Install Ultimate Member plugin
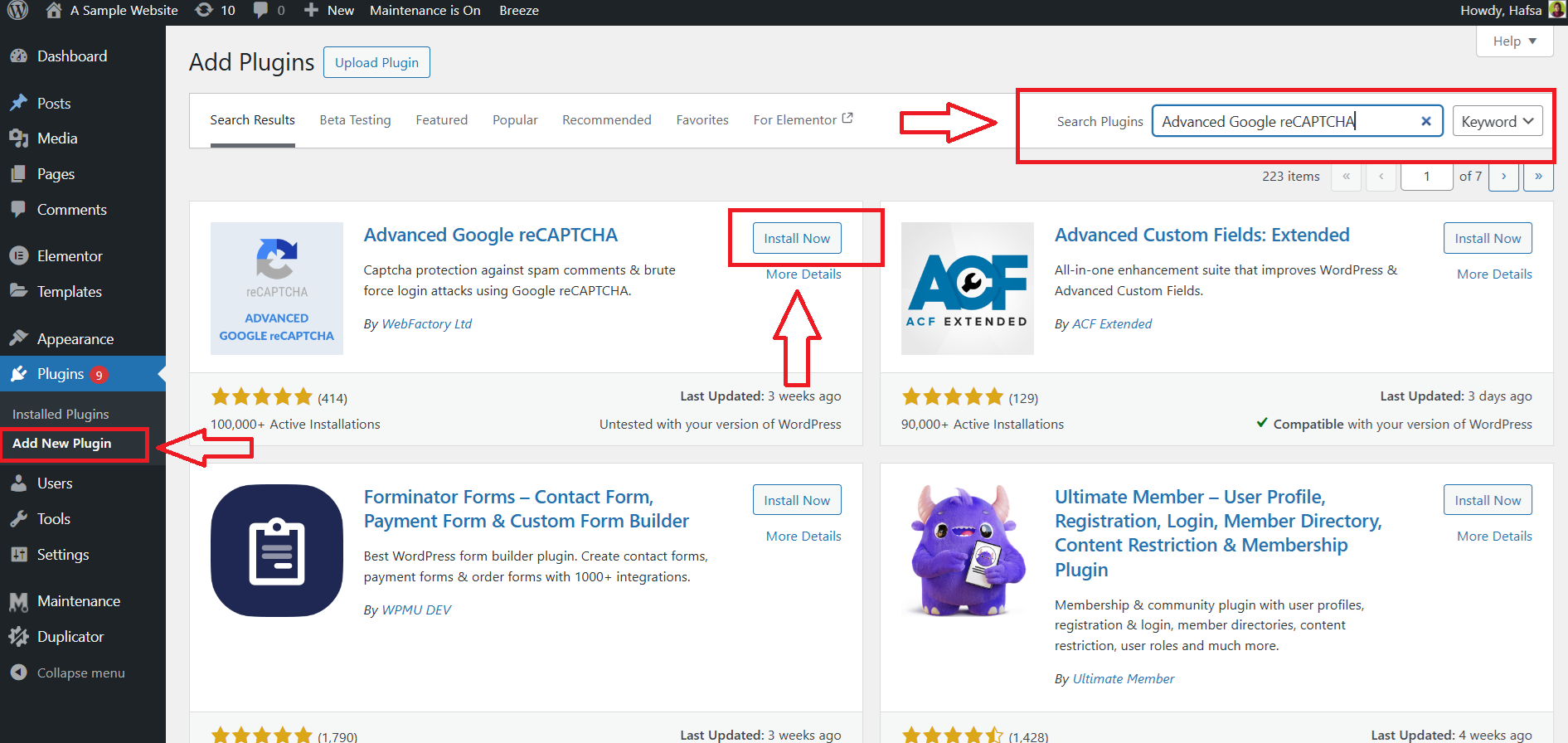 (1488, 500)
